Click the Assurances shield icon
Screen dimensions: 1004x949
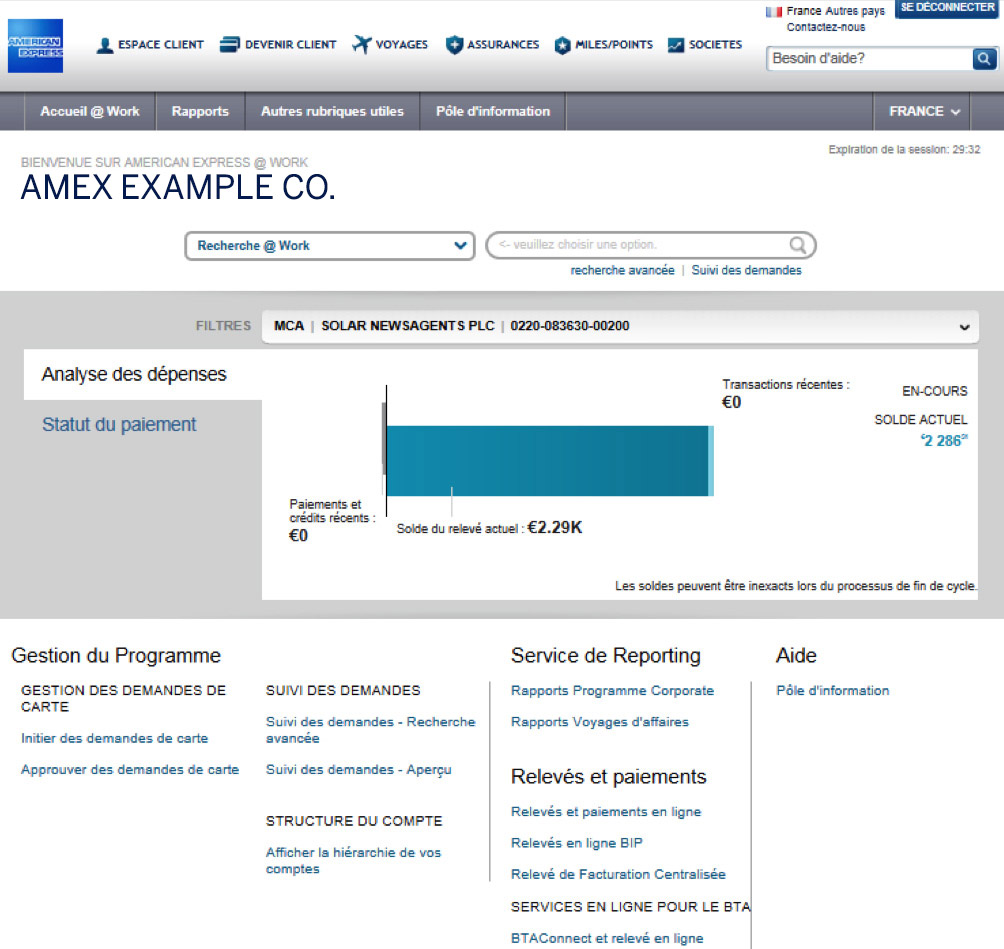pyautogui.click(x=454, y=45)
